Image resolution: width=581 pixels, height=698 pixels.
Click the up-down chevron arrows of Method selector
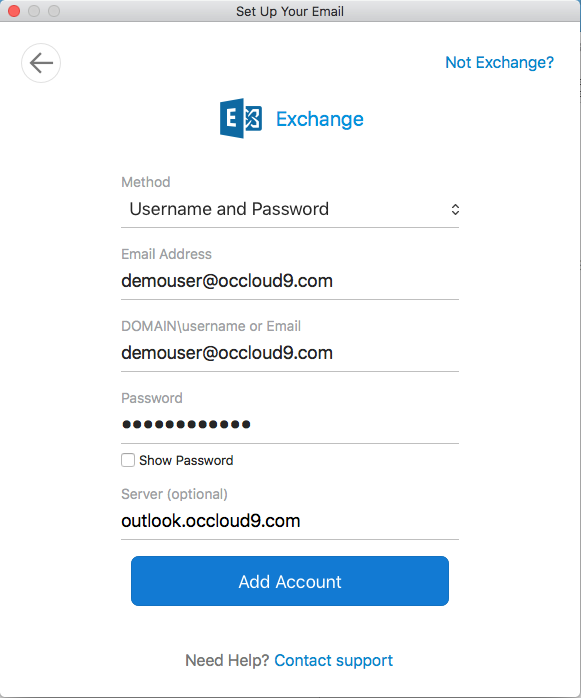click(x=455, y=209)
